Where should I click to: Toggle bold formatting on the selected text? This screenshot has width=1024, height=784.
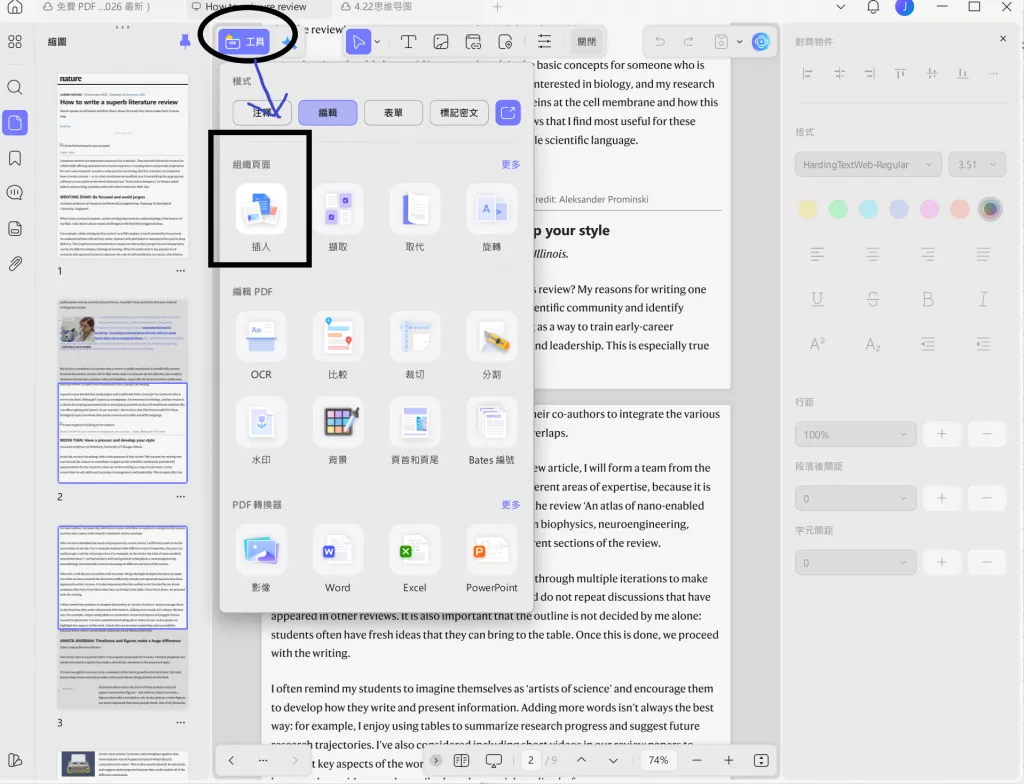coord(928,299)
